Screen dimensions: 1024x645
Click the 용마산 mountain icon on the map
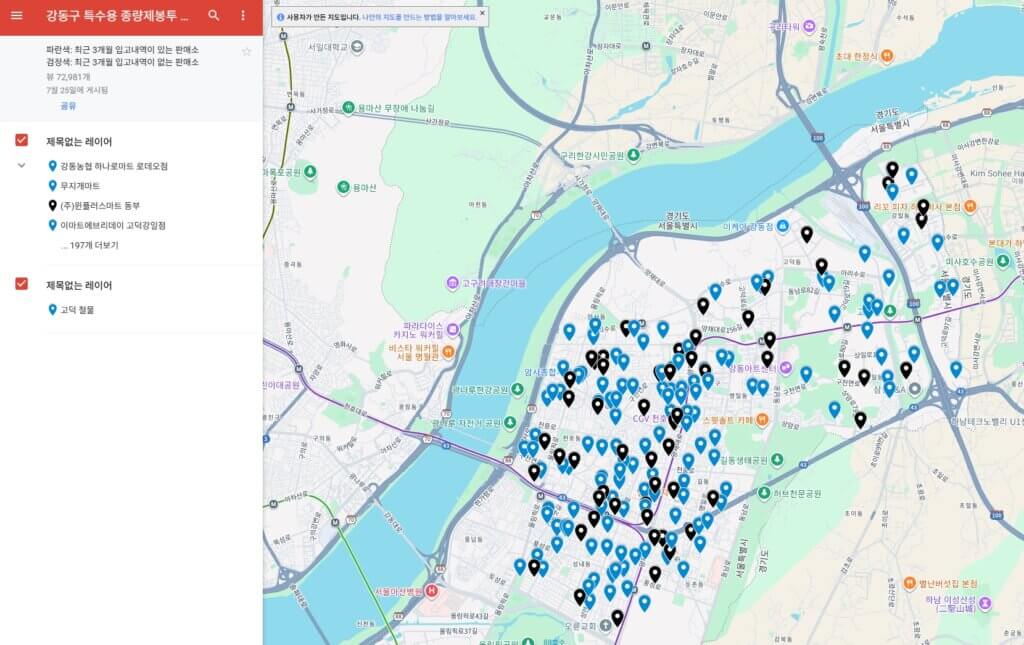(343, 187)
